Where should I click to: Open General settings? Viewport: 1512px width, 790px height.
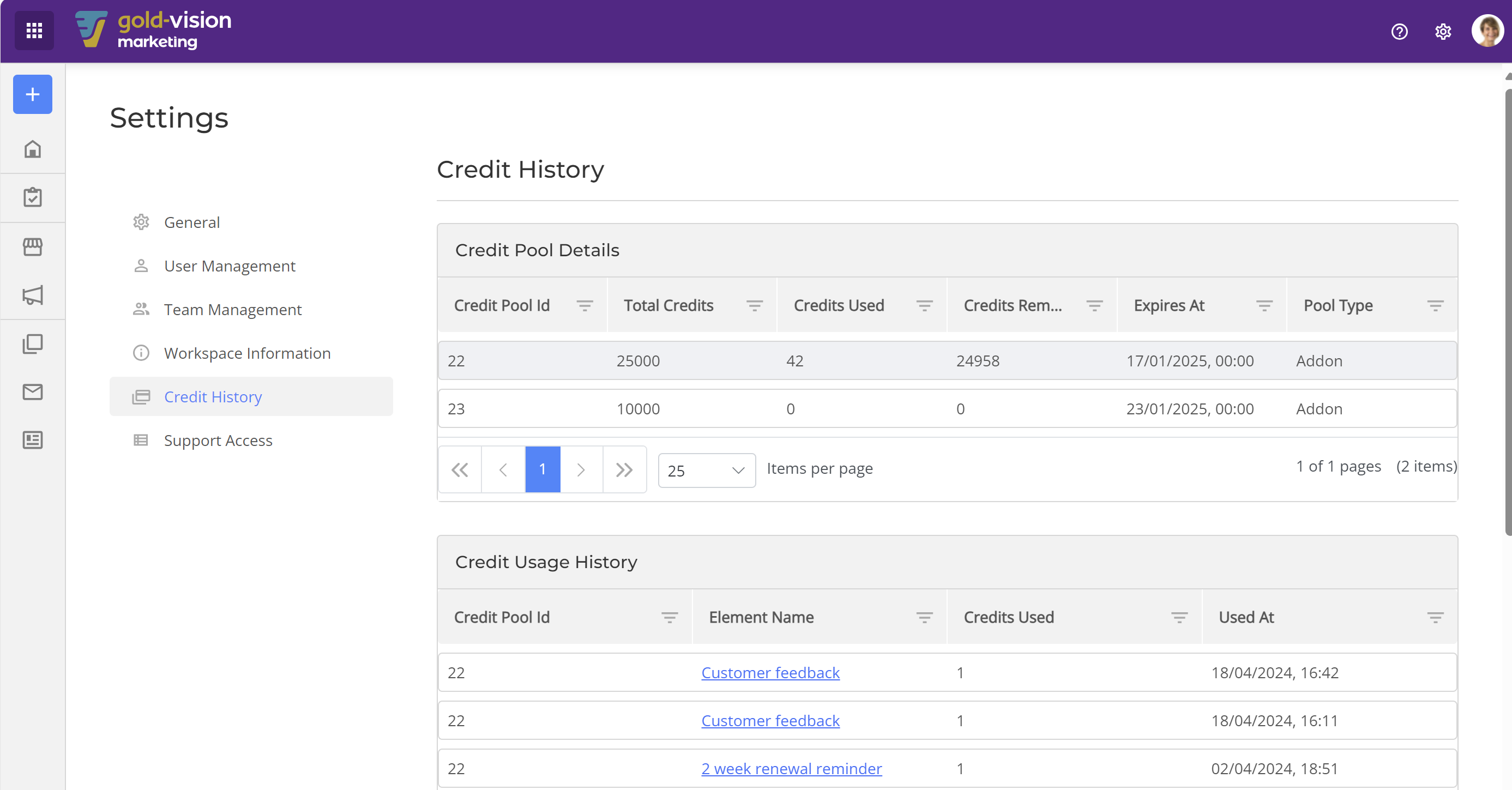[x=251, y=222]
